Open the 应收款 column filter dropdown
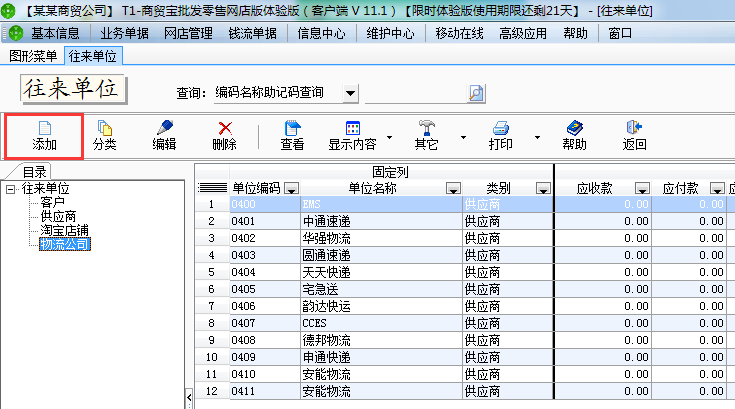Screen dimensions: 735x409 [x=642, y=189]
